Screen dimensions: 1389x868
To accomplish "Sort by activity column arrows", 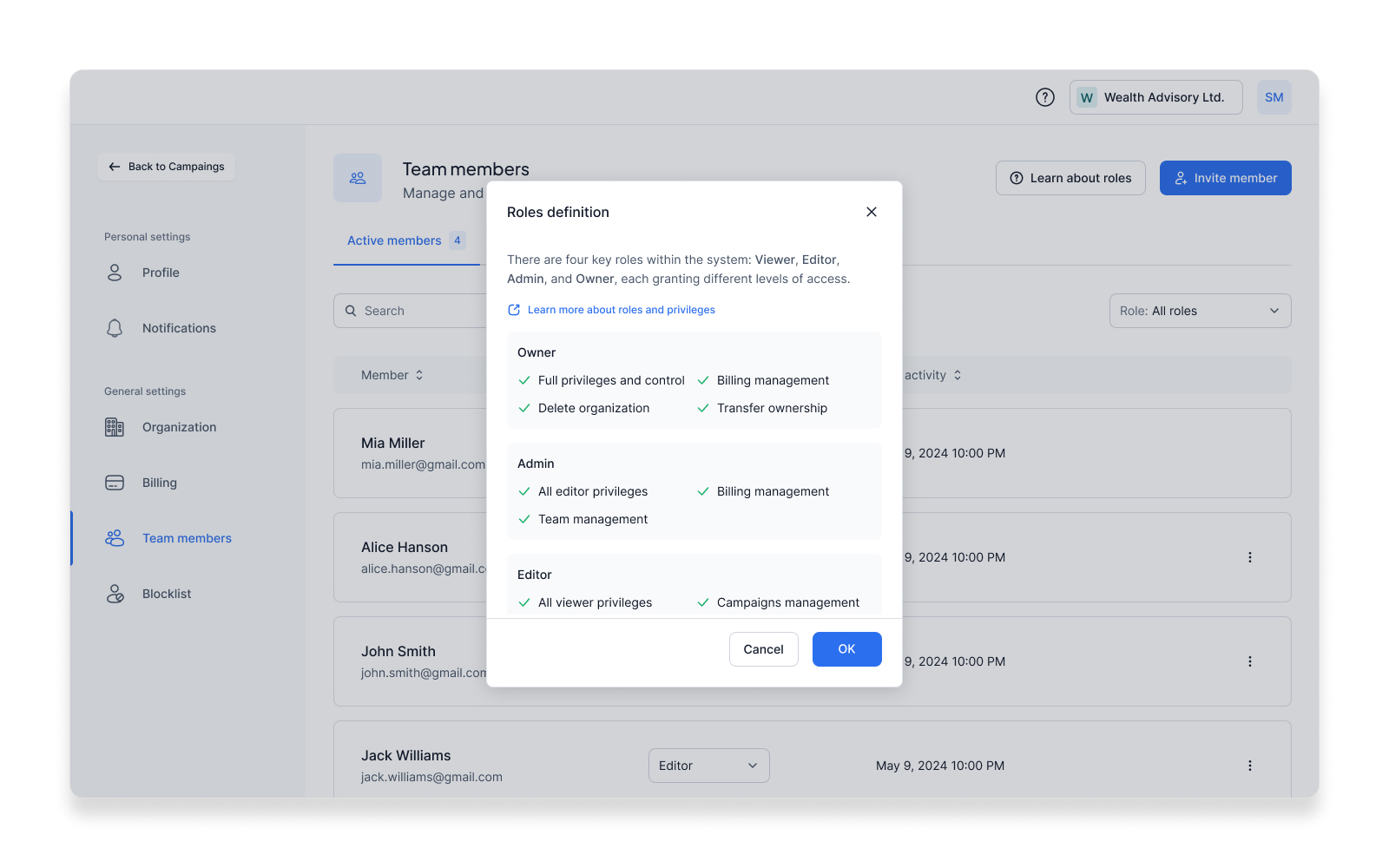I will pyautogui.click(x=958, y=375).
